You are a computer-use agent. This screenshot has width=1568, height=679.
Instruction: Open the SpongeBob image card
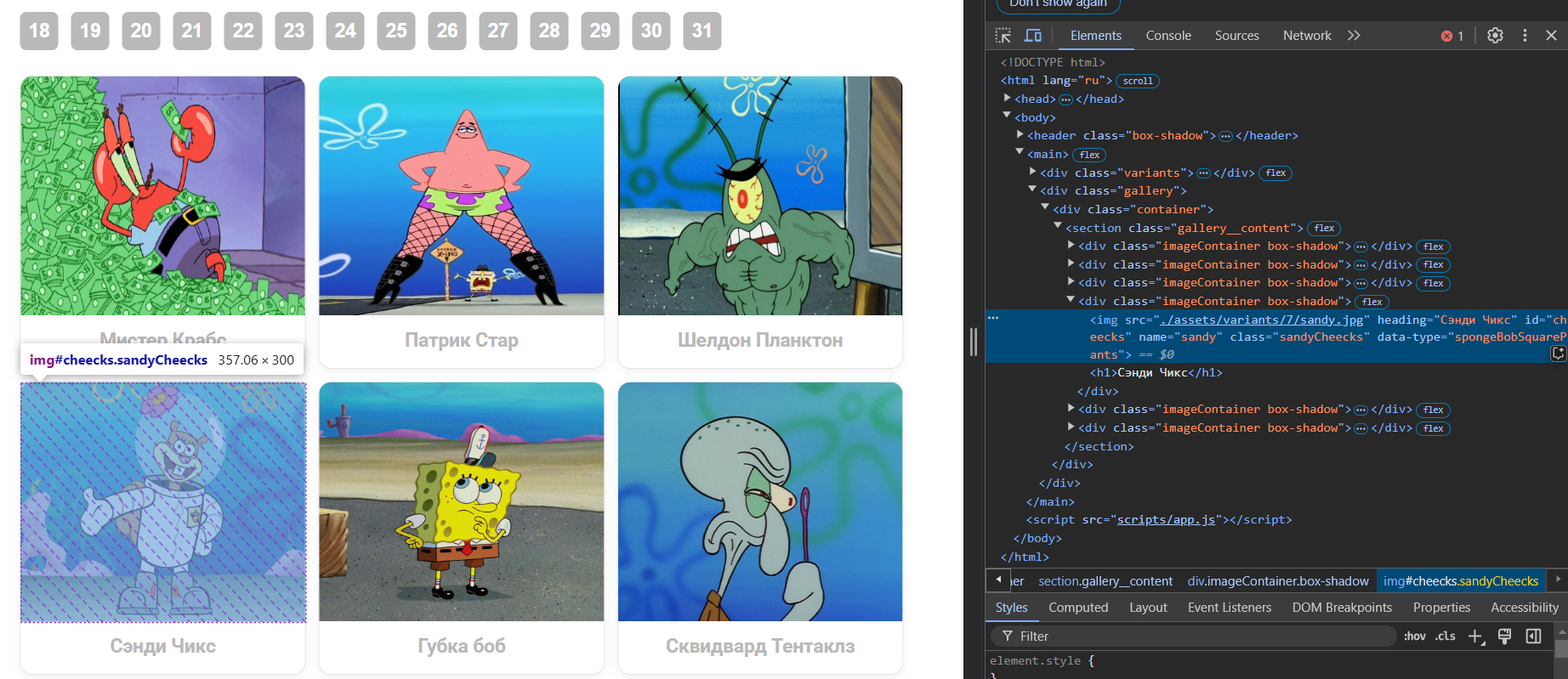(462, 502)
